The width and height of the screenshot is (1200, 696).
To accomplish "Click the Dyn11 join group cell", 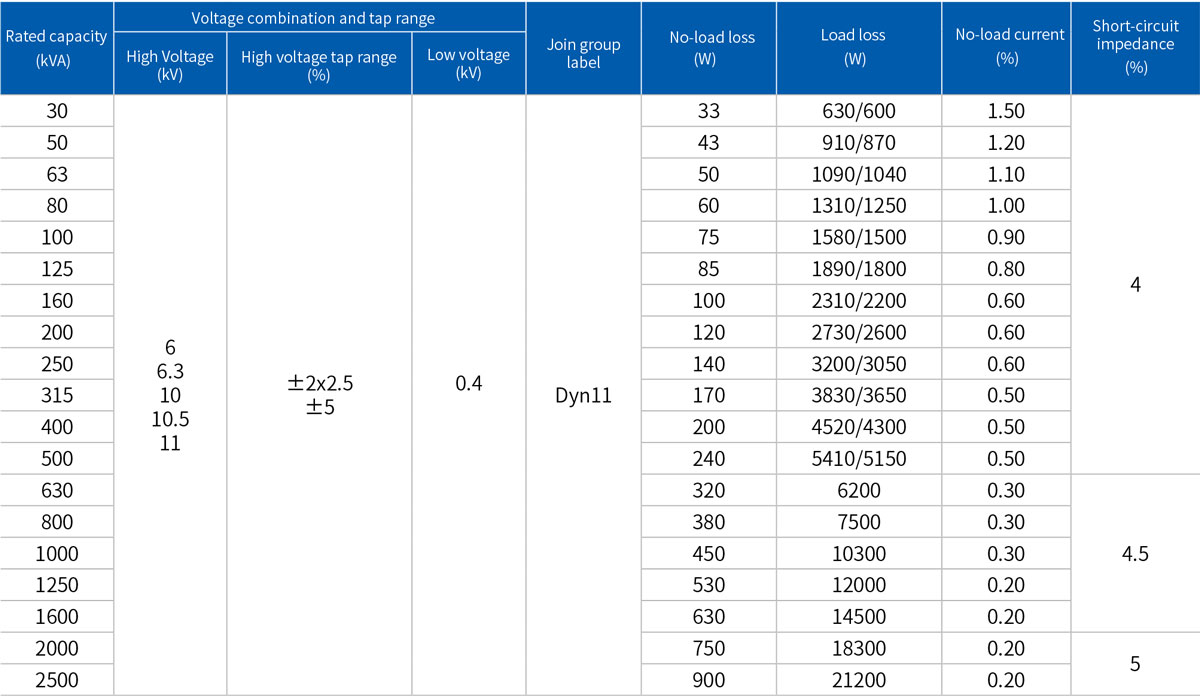I will [583, 395].
